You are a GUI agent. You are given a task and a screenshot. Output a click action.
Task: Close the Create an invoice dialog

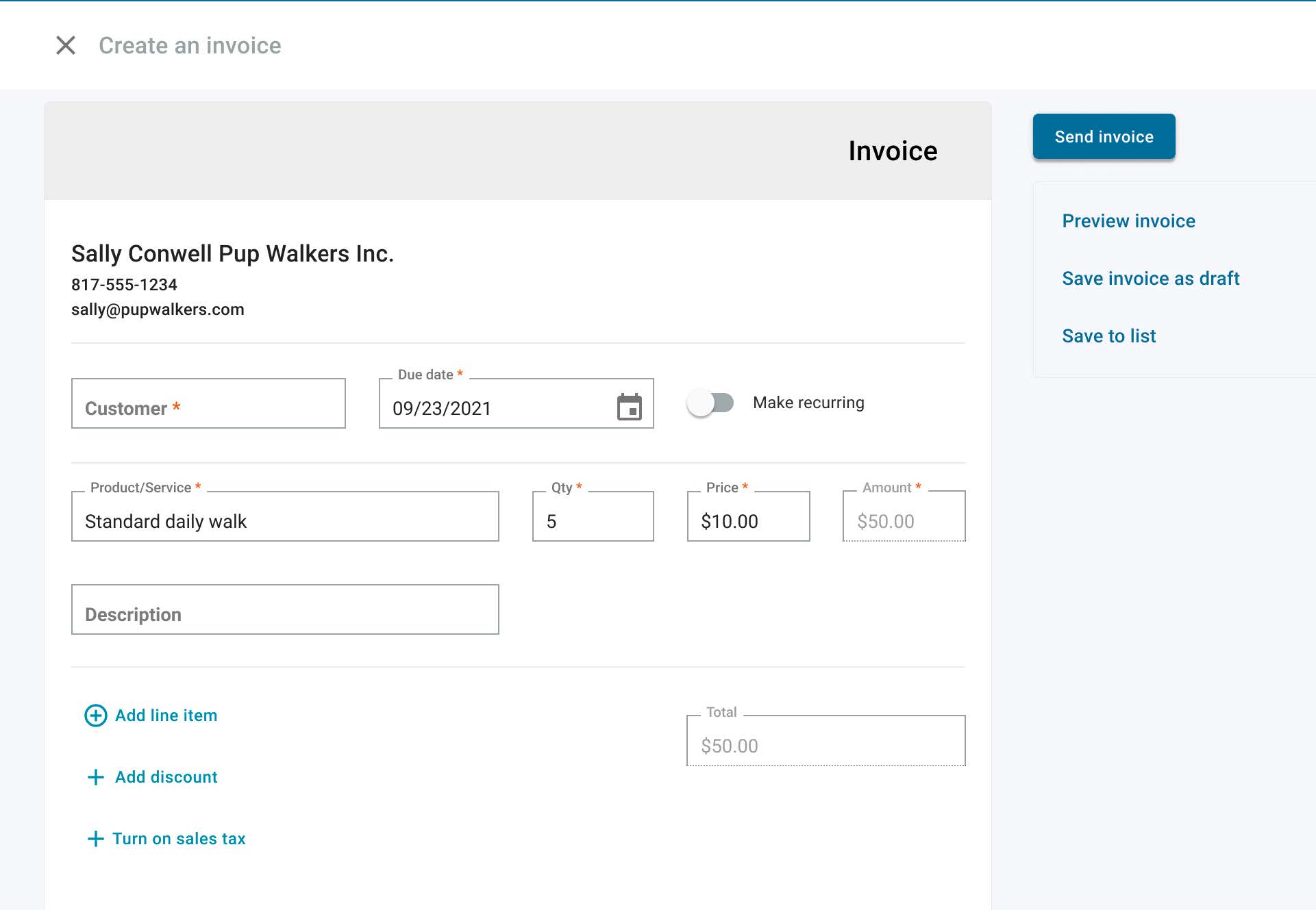pos(66,45)
